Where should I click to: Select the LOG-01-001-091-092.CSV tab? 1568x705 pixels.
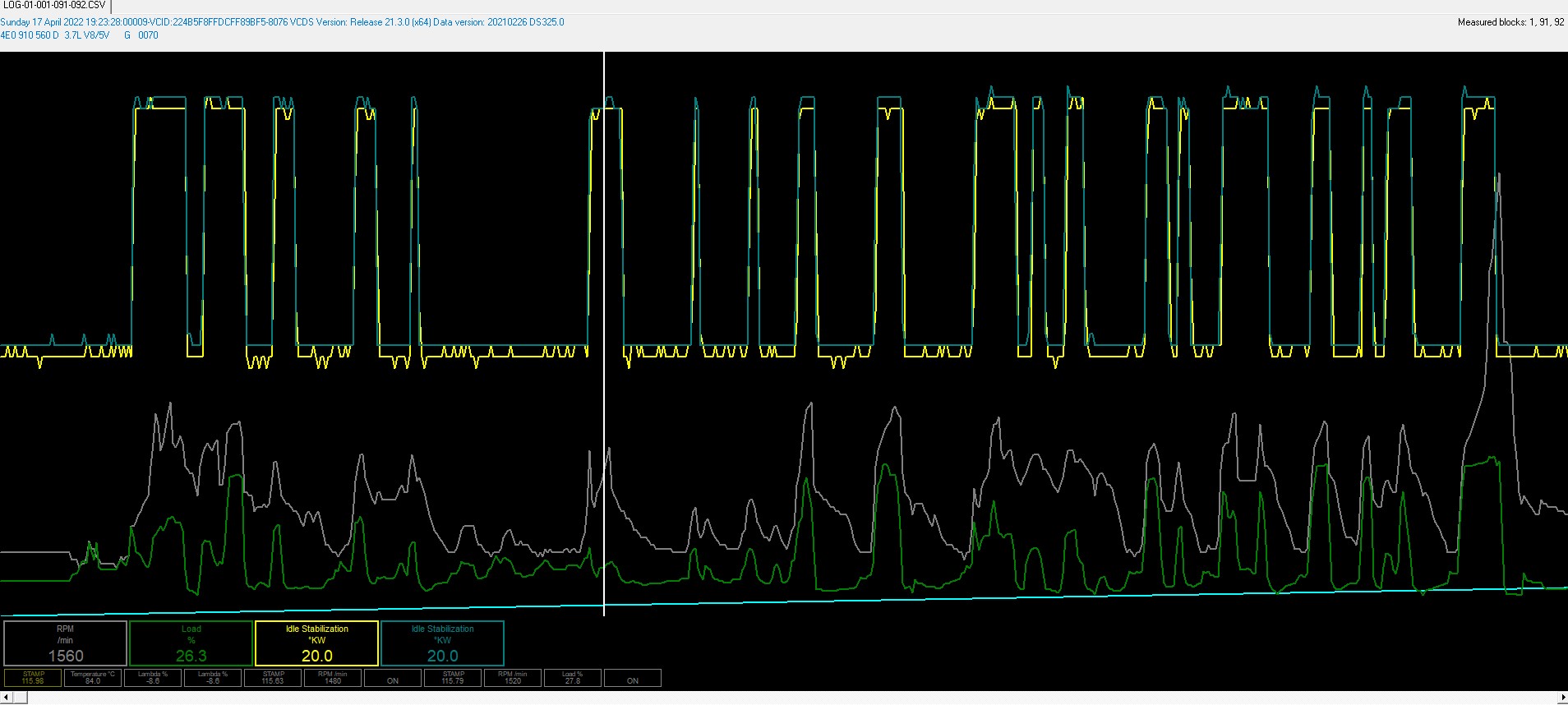click(x=54, y=6)
